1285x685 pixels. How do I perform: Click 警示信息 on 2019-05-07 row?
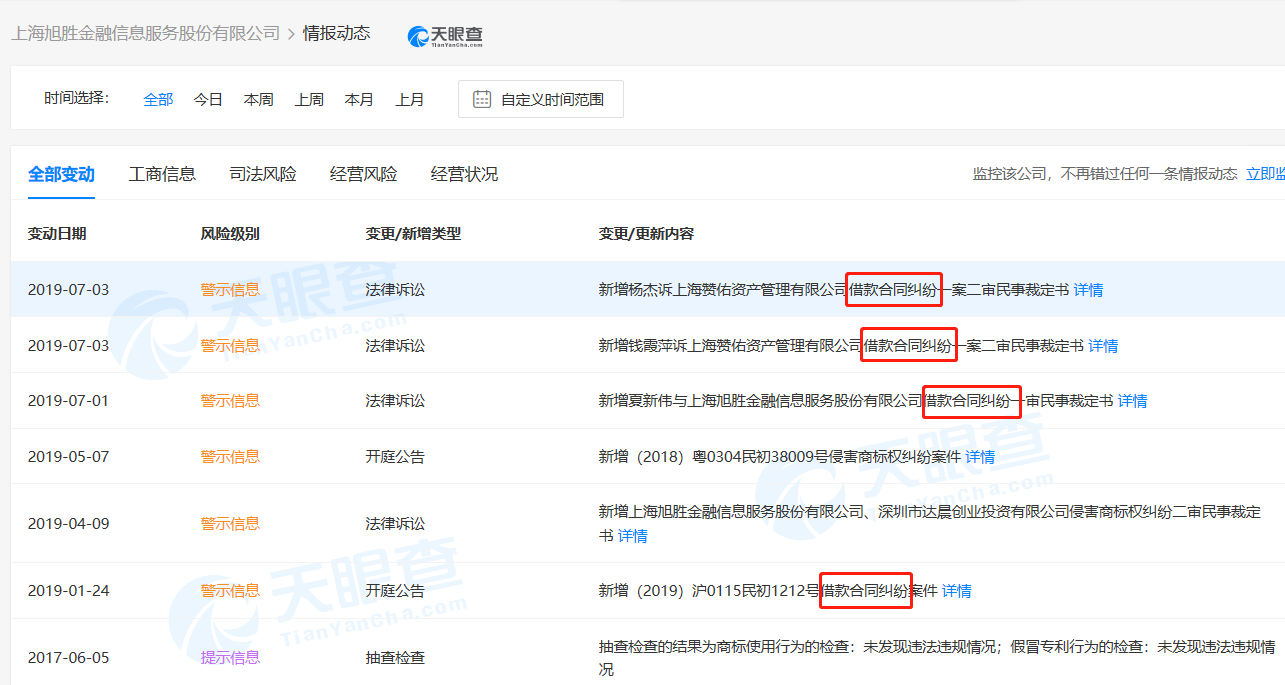pos(230,457)
